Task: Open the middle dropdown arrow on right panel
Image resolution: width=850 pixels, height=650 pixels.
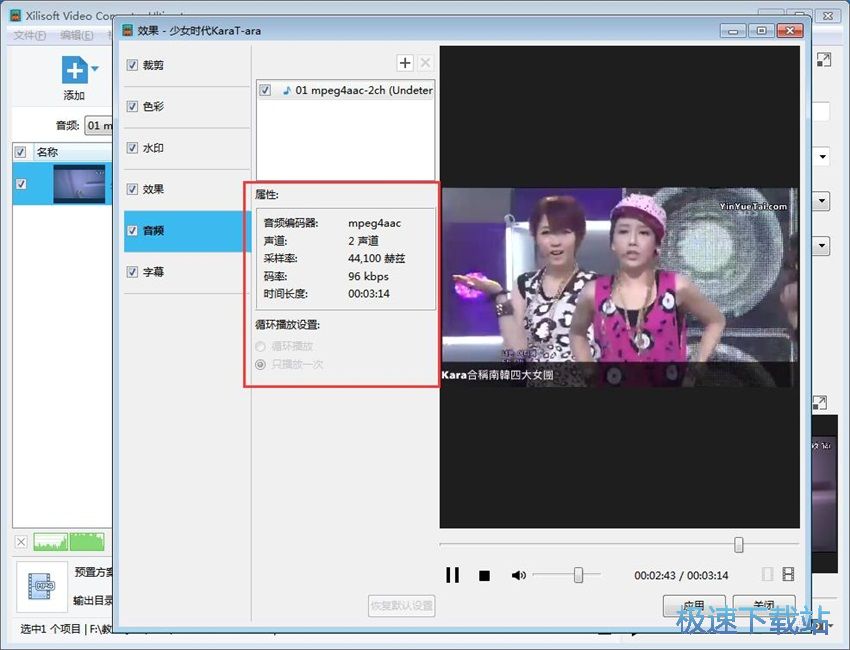Action: [x=822, y=201]
